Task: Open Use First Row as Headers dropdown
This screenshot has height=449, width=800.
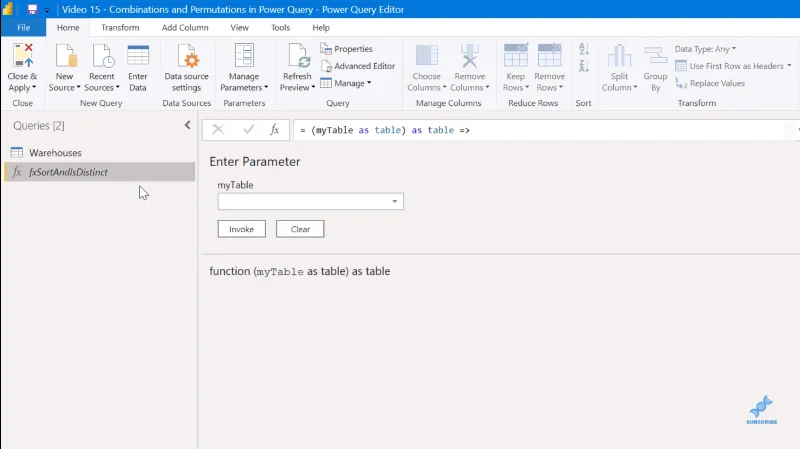Action: click(733, 66)
